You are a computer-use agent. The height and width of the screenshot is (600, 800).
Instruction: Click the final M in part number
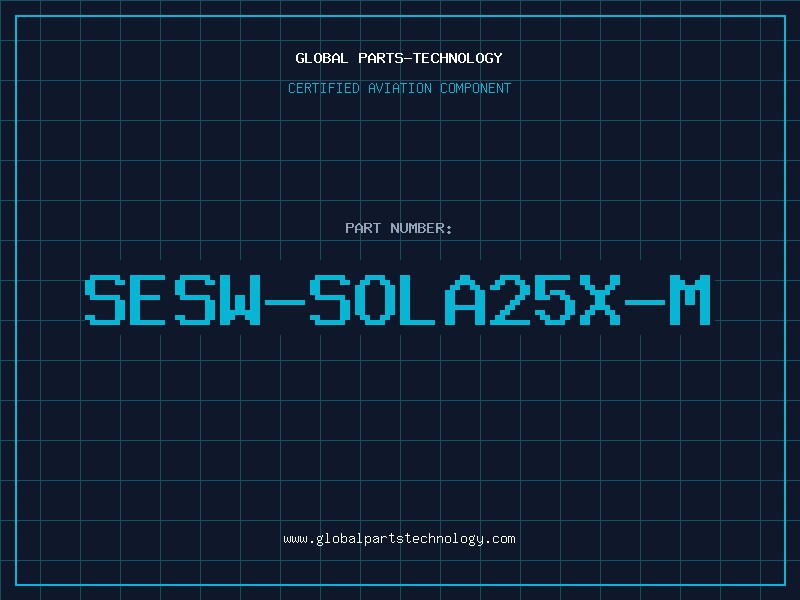pyautogui.click(x=690, y=300)
